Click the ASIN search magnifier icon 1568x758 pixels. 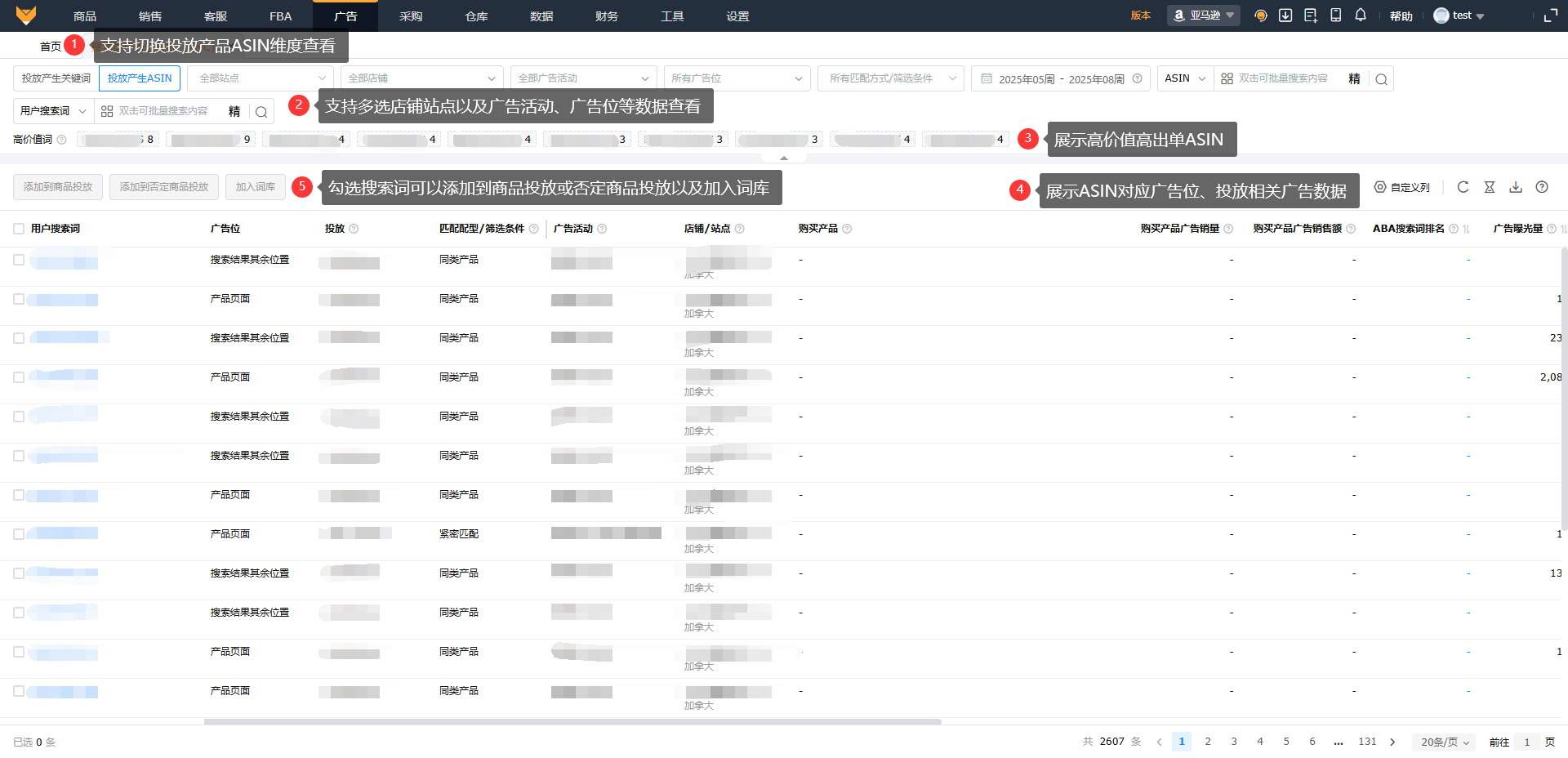pyautogui.click(x=1381, y=79)
